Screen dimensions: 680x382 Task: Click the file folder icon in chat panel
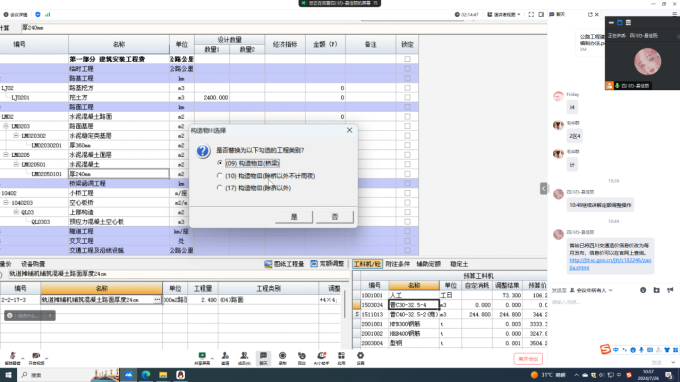tap(657, 290)
